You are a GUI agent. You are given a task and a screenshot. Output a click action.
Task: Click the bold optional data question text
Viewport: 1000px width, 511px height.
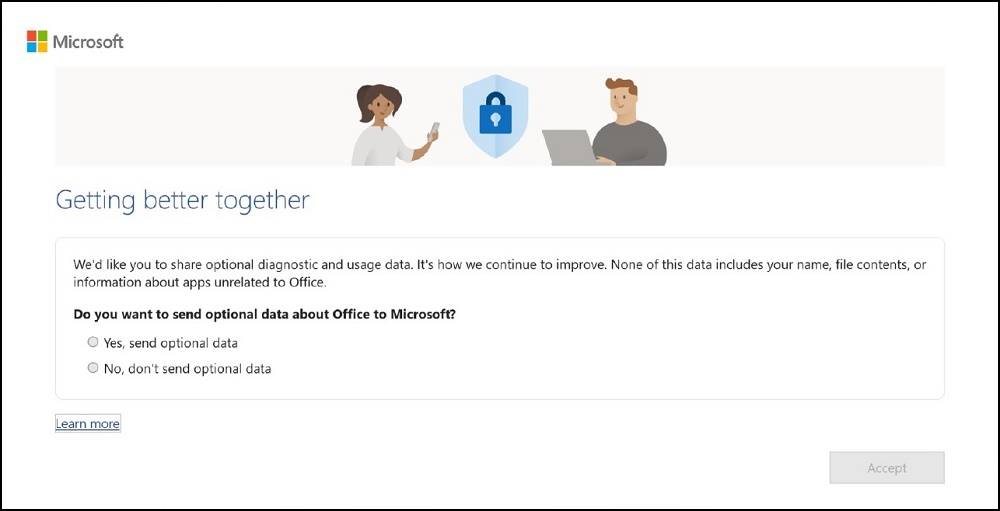click(264, 314)
